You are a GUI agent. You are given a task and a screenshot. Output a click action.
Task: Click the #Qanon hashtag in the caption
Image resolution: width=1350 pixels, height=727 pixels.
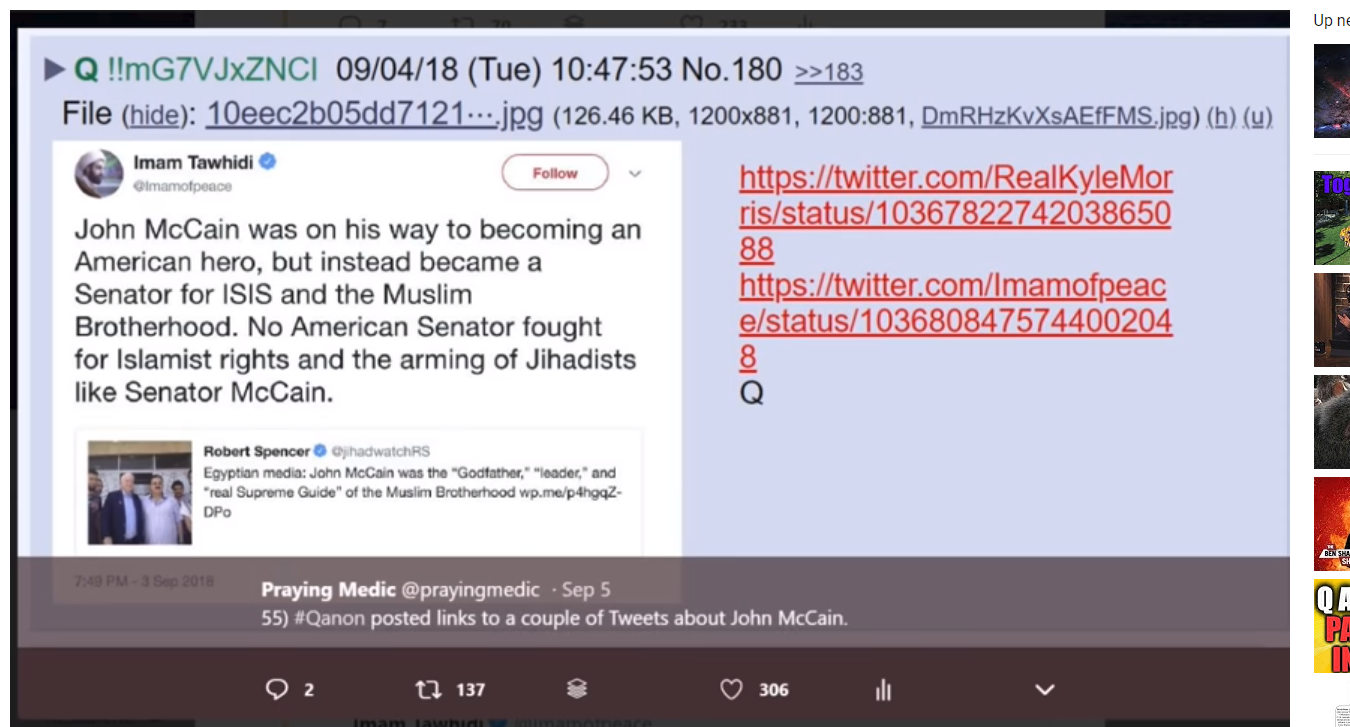pyautogui.click(x=330, y=618)
